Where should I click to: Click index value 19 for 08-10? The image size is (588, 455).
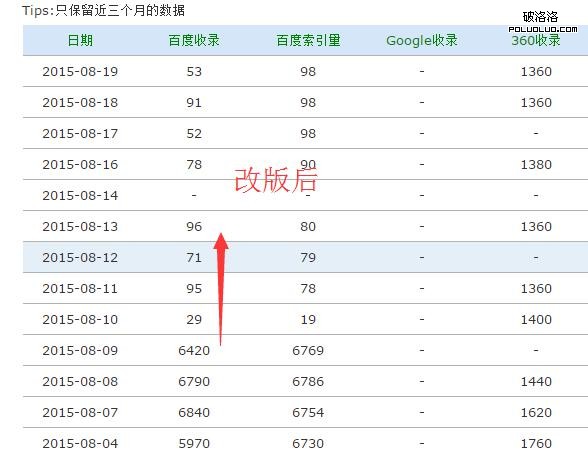tap(308, 320)
